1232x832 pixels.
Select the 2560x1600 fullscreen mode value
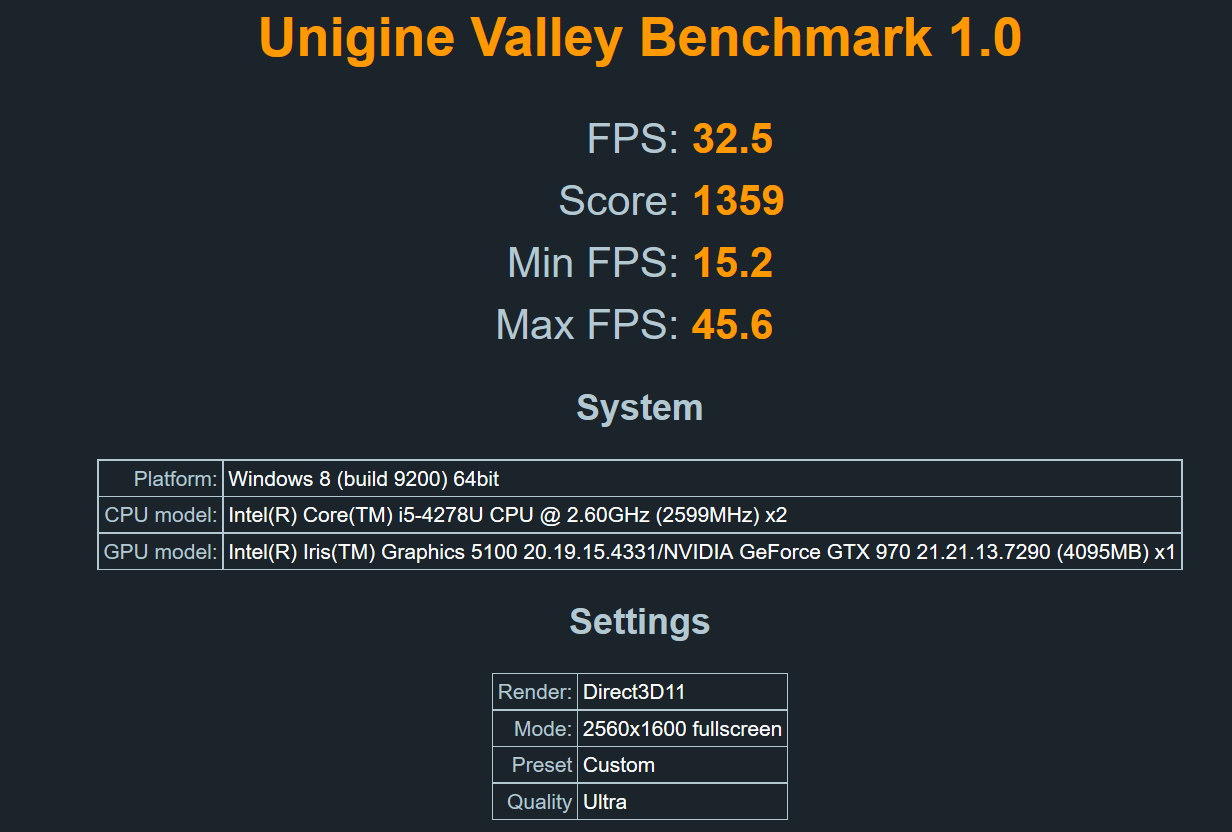pos(682,729)
